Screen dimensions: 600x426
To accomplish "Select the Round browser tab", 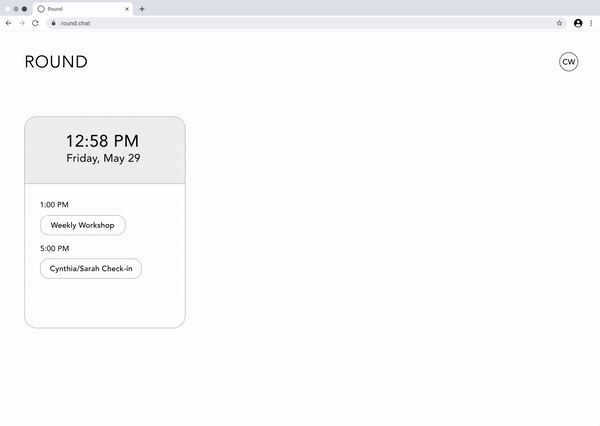I will click(x=83, y=9).
